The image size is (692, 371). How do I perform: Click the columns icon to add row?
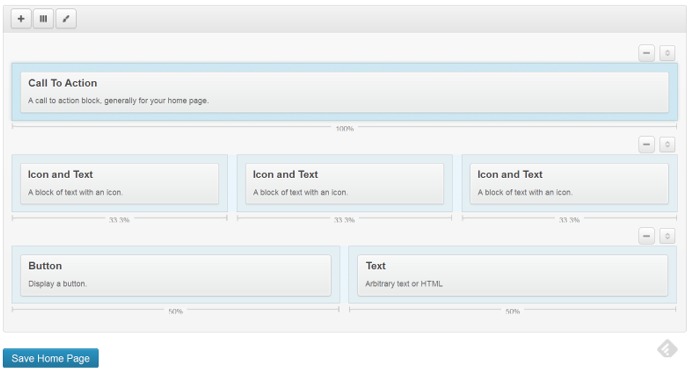[43, 19]
